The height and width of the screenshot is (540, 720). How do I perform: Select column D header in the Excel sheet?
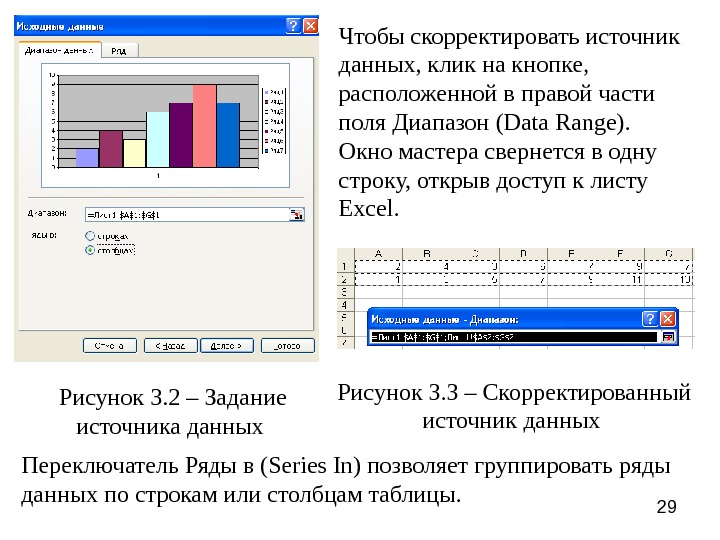point(523,254)
